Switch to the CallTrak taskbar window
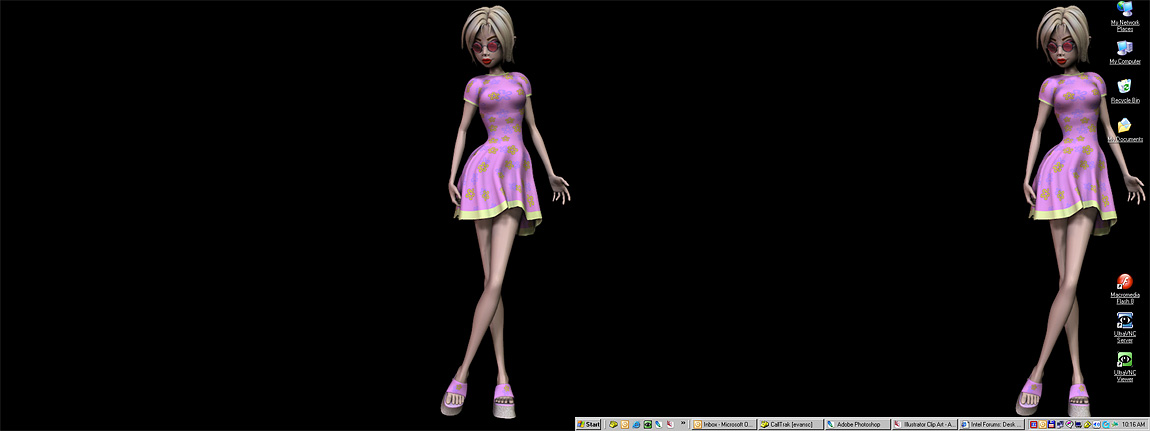1150x431 pixels. pos(789,424)
